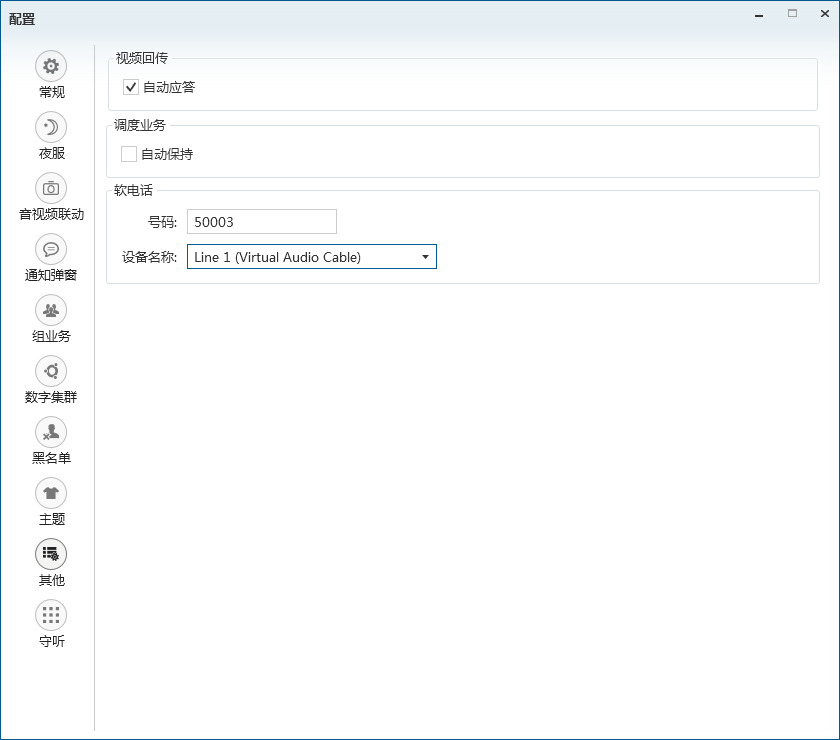Click the 自动应答 label text

(x=169, y=87)
